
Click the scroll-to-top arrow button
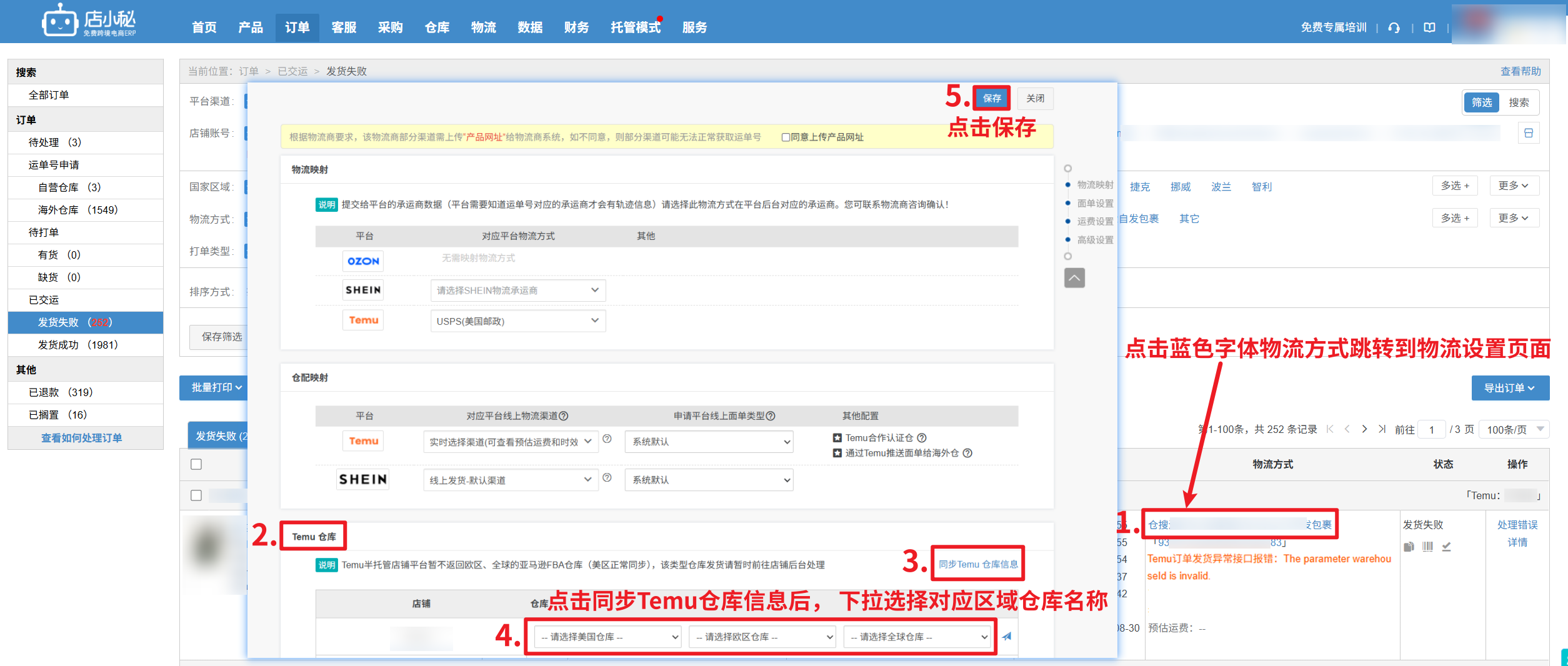1074,277
